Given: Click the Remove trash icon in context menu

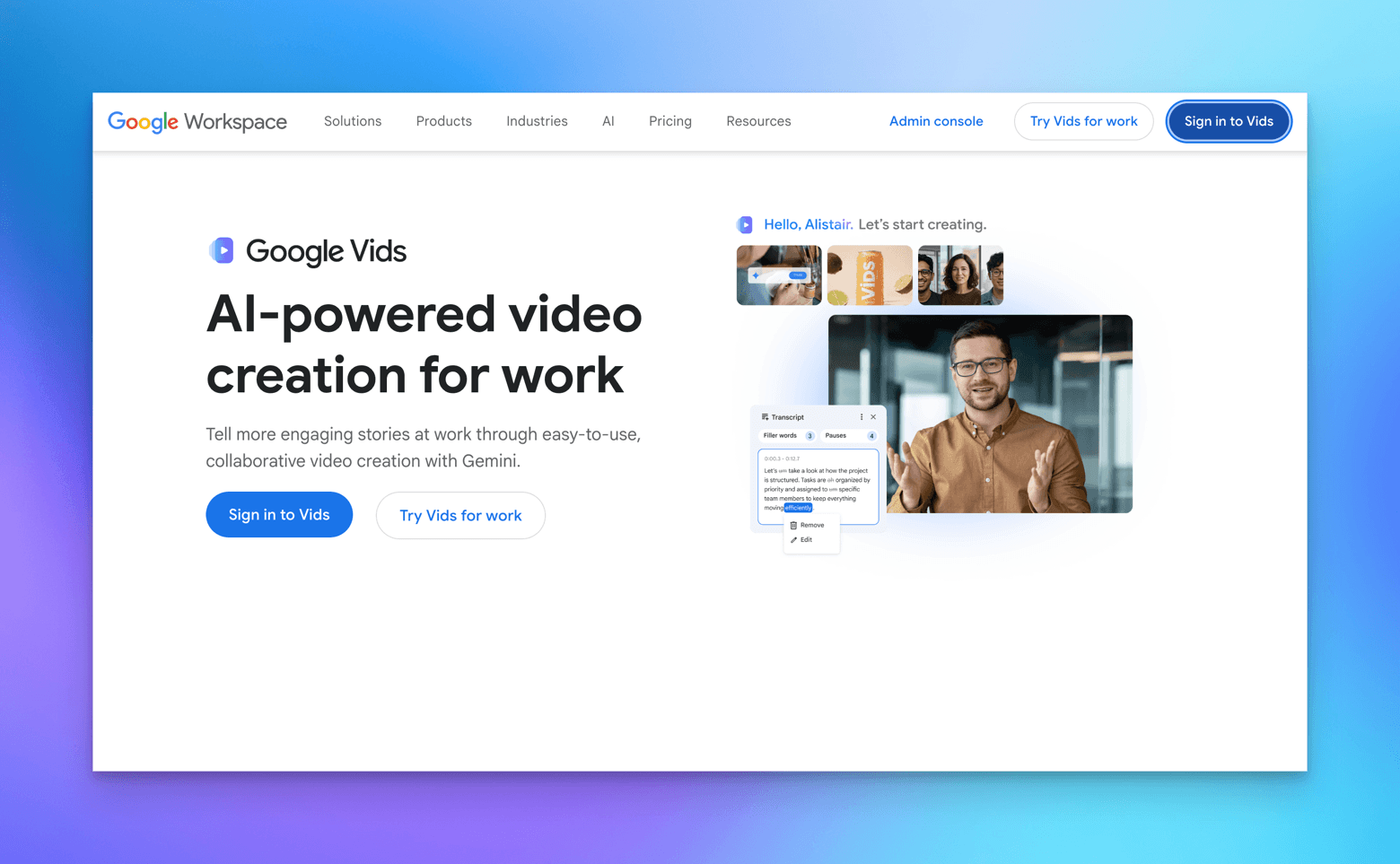Looking at the screenshot, I should (x=793, y=525).
